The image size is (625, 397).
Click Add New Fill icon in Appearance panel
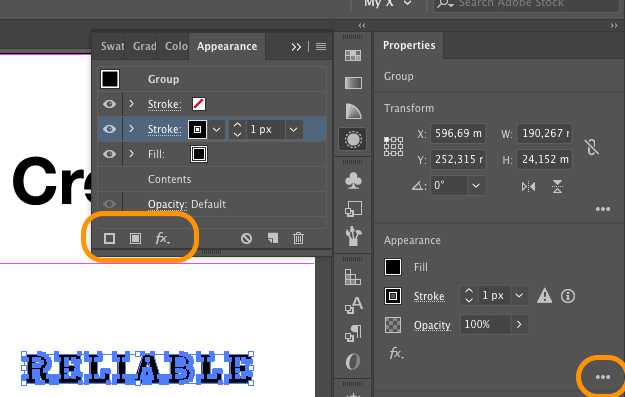point(136,238)
